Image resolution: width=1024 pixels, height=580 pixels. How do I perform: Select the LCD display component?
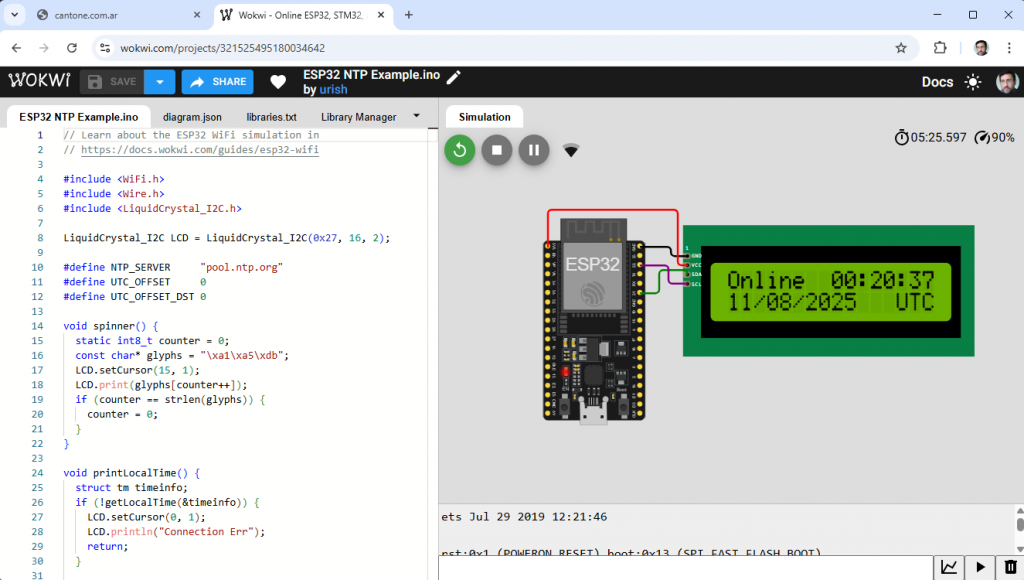[829, 291]
